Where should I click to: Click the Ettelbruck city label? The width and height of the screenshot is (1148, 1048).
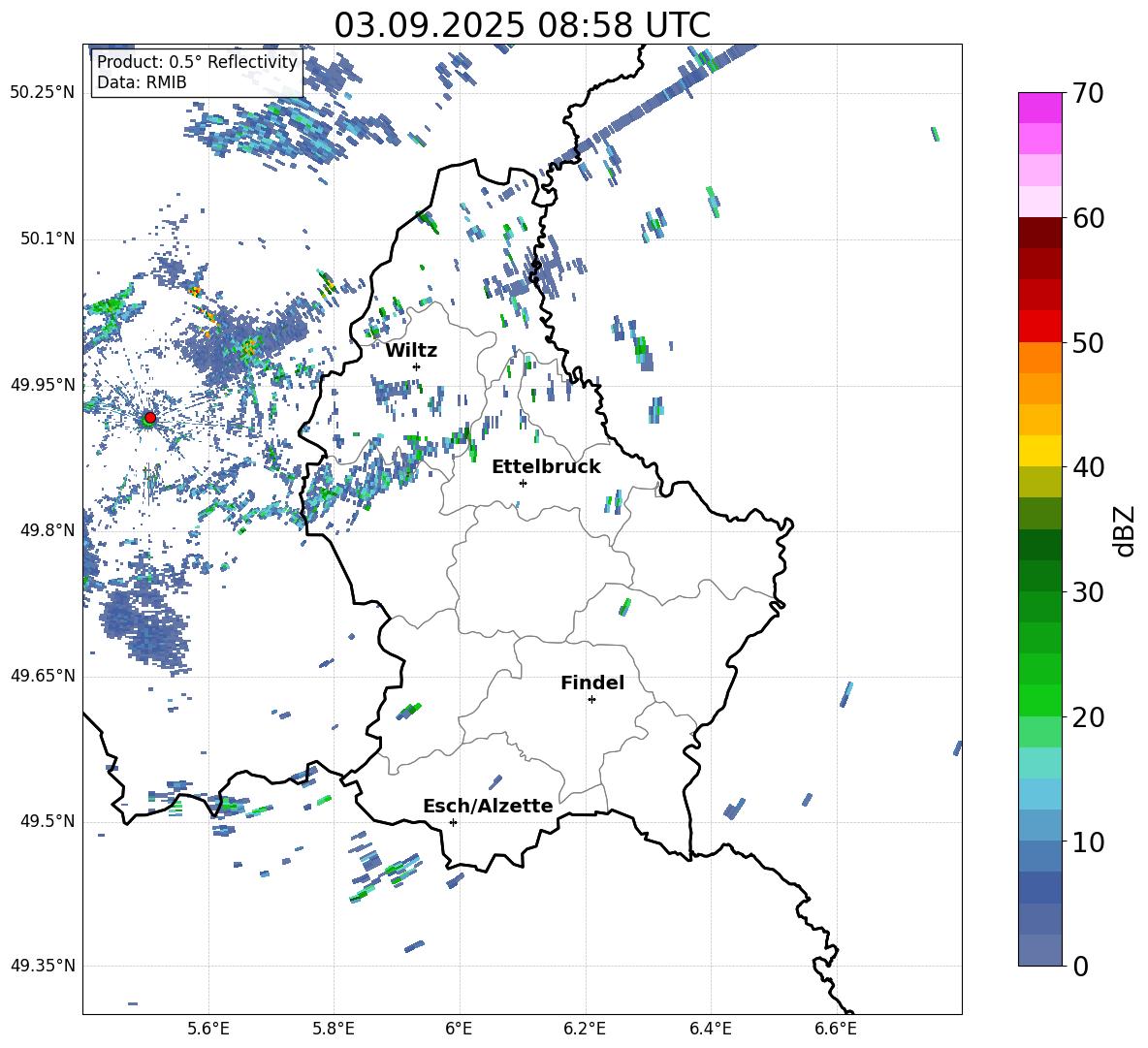click(x=546, y=467)
